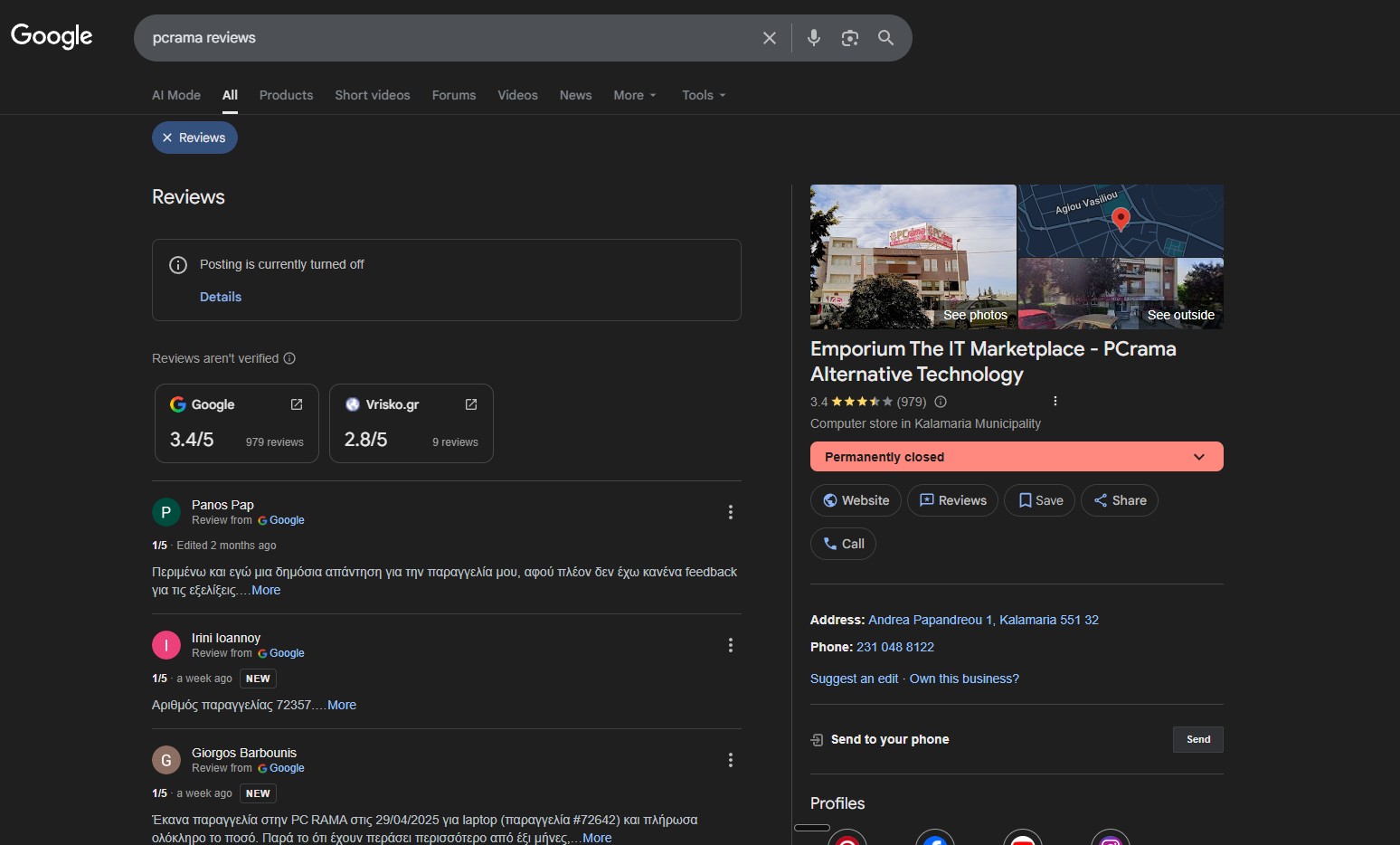Open options menu for Panos Pap review
1400x845 pixels.
coord(730,512)
